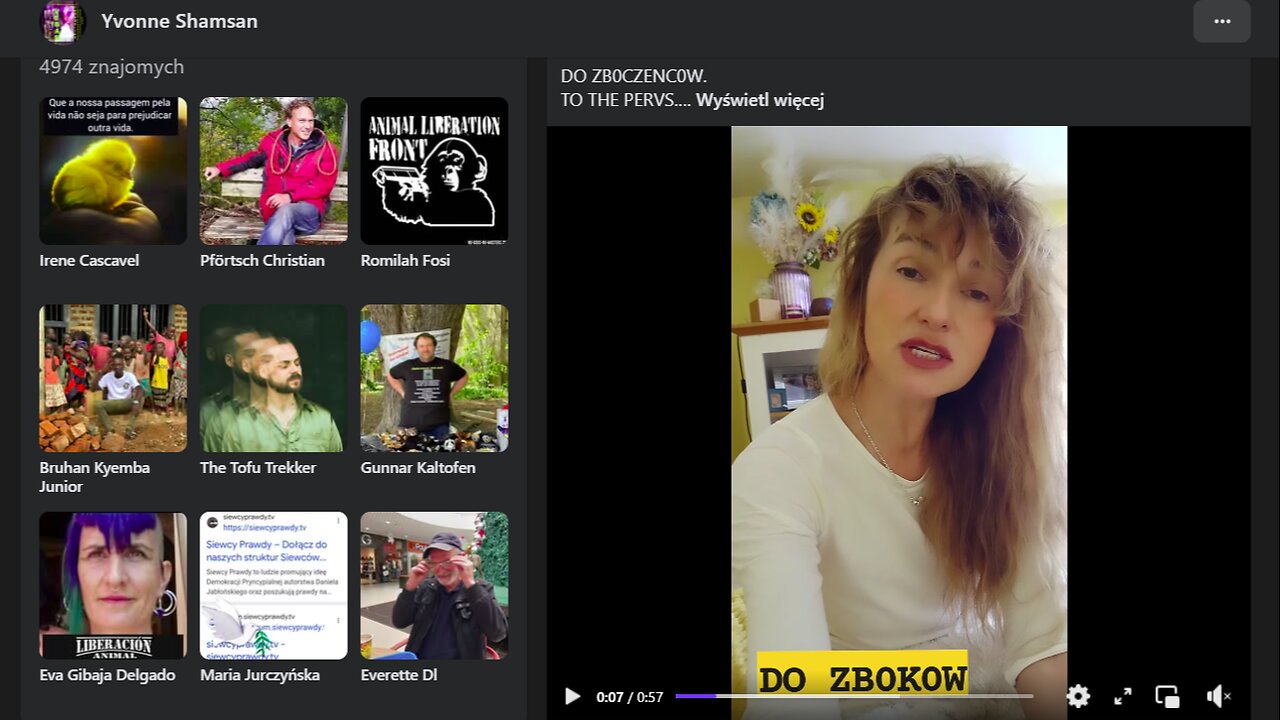The height and width of the screenshot is (720, 1280).
Task: Open Yvonne Shamsan profile name
Action: click(179, 21)
